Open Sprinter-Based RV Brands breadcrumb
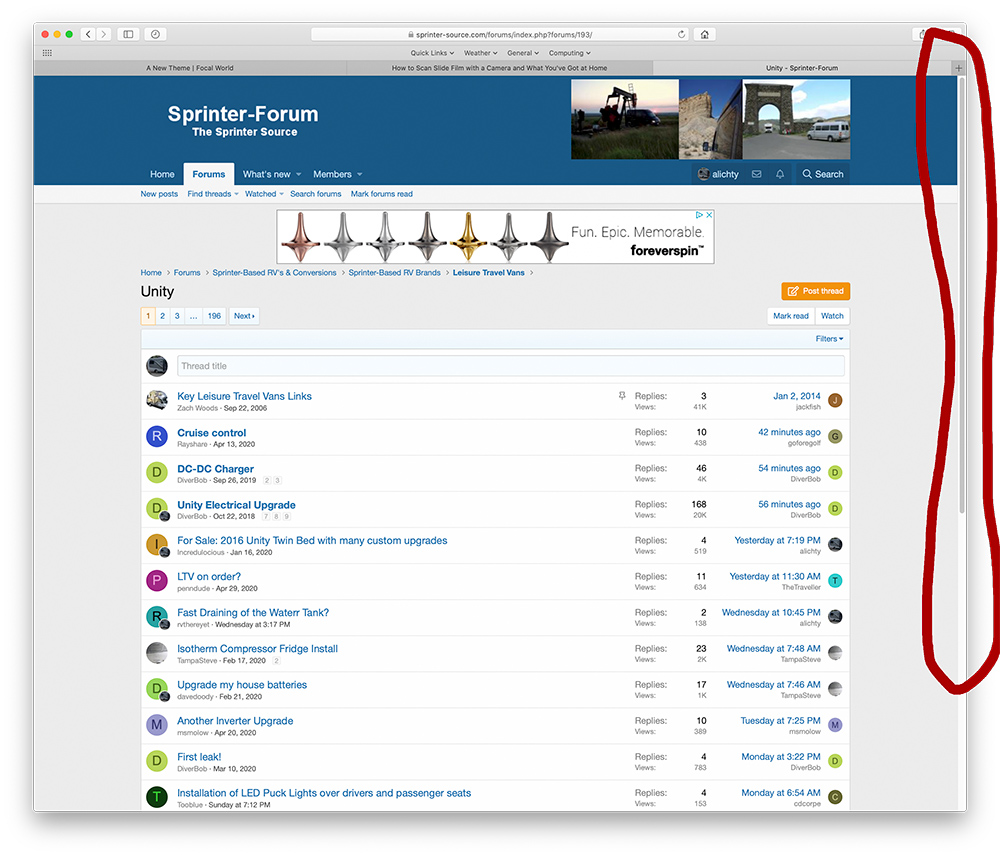Image resolution: width=1000 pixels, height=856 pixels. (x=394, y=272)
